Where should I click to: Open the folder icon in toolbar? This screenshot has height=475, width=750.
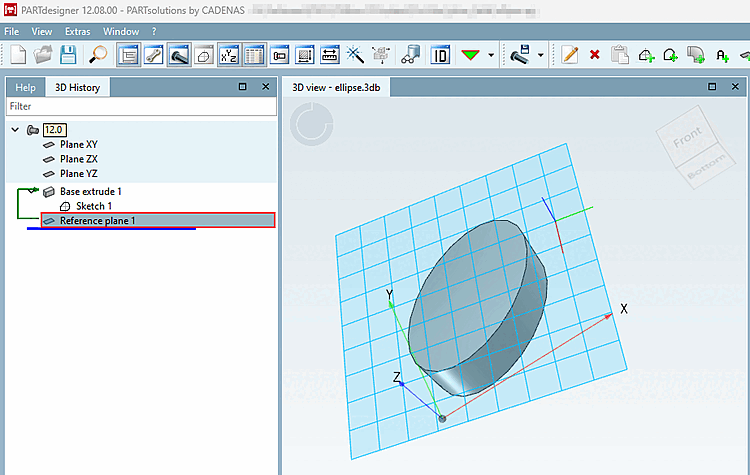(x=44, y=55)
